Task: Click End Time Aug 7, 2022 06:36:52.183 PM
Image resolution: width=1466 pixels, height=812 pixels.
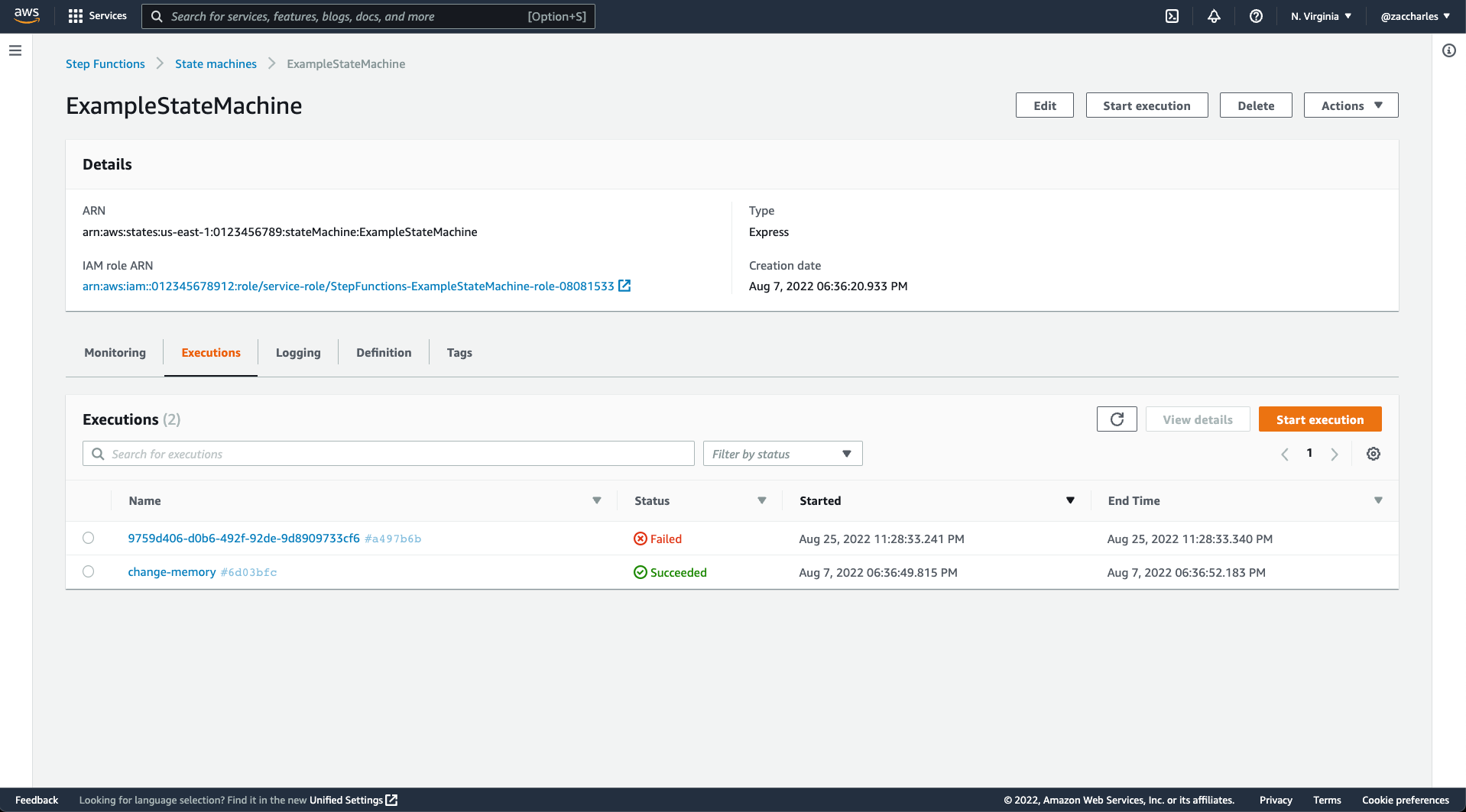Action: click(1186, 572)
